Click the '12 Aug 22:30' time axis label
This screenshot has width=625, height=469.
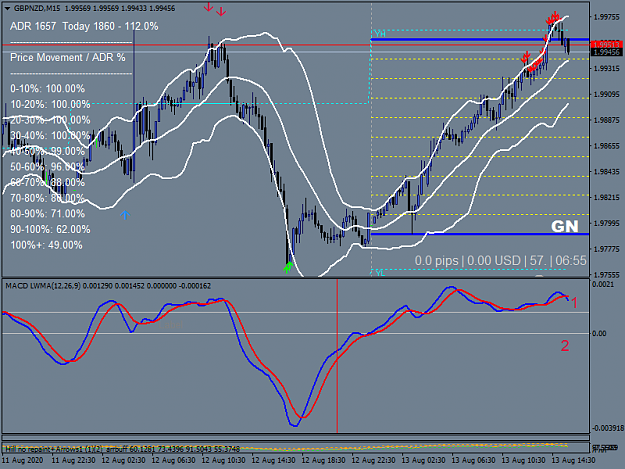pyautogui.click(x=374, y=461)
